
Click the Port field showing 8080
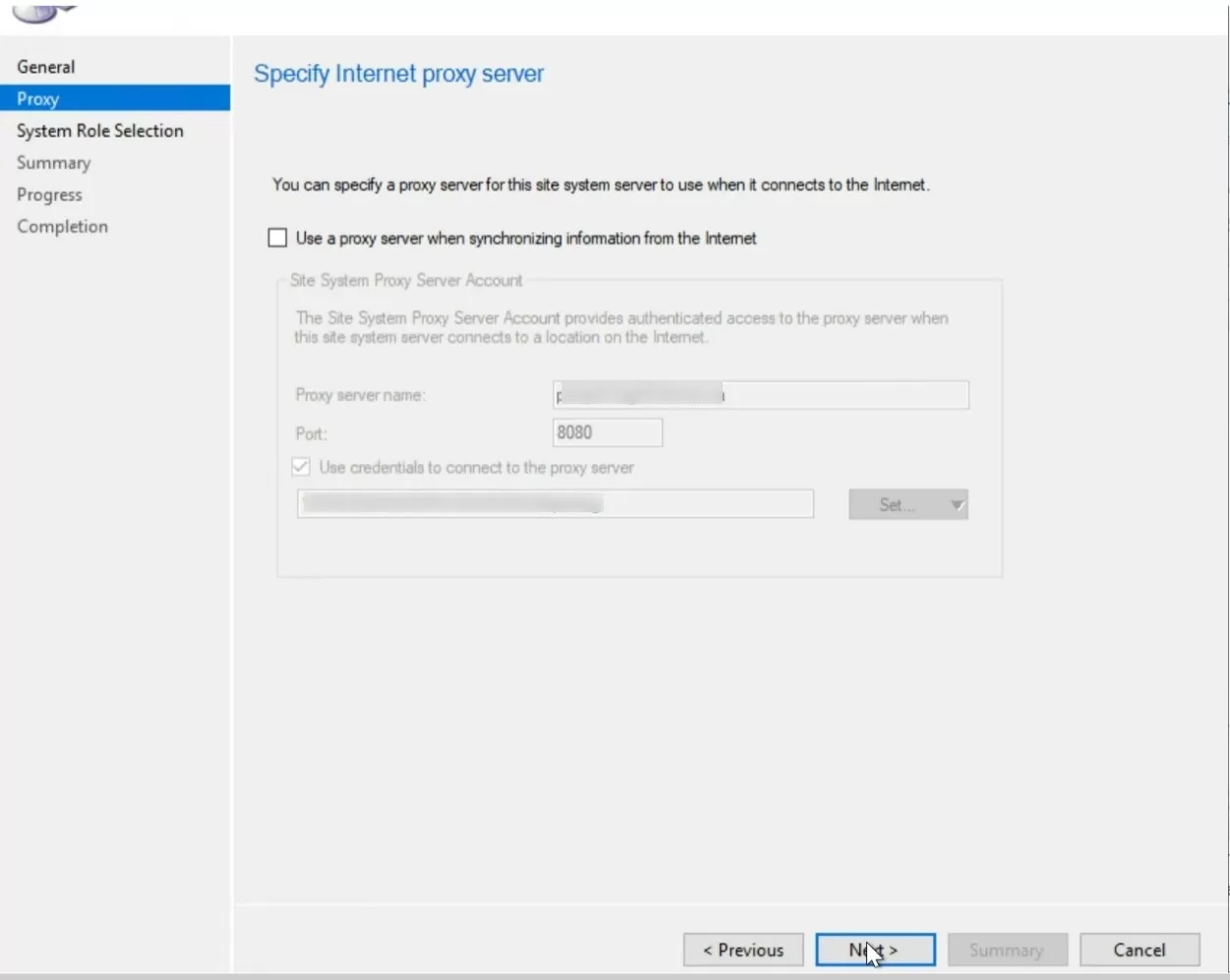click(x=608, y=432)
